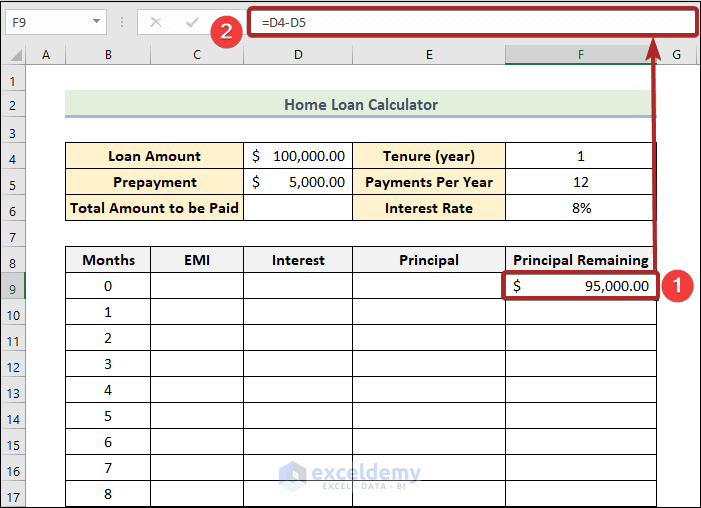Select column D header
This screenshot has width=701, height=508.
point(298,55)
